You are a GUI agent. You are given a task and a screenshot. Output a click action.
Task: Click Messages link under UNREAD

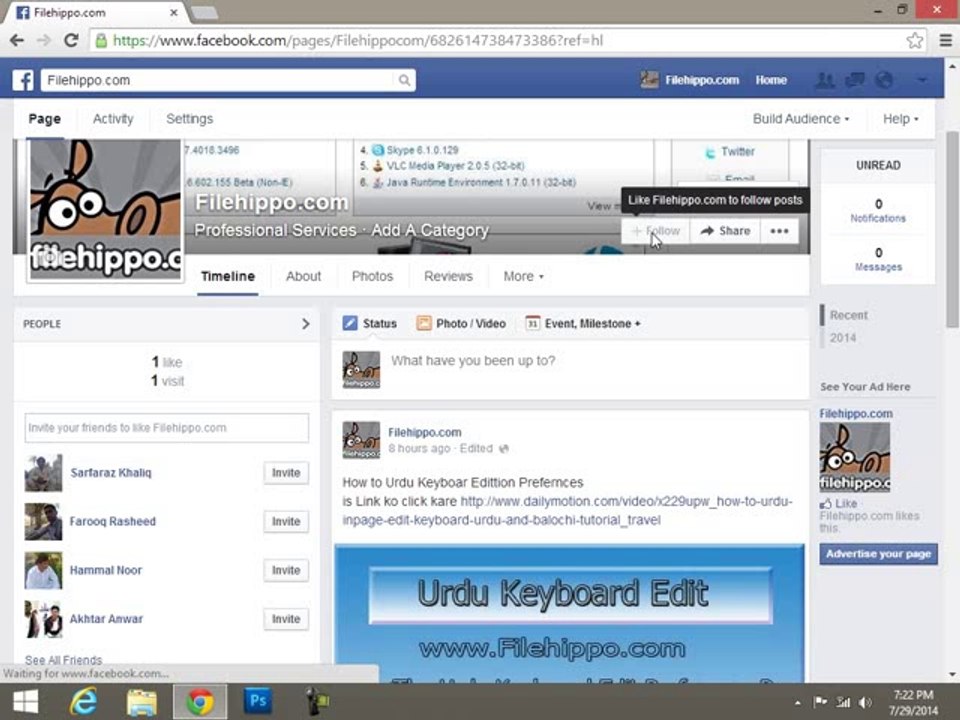coord(879,268)
